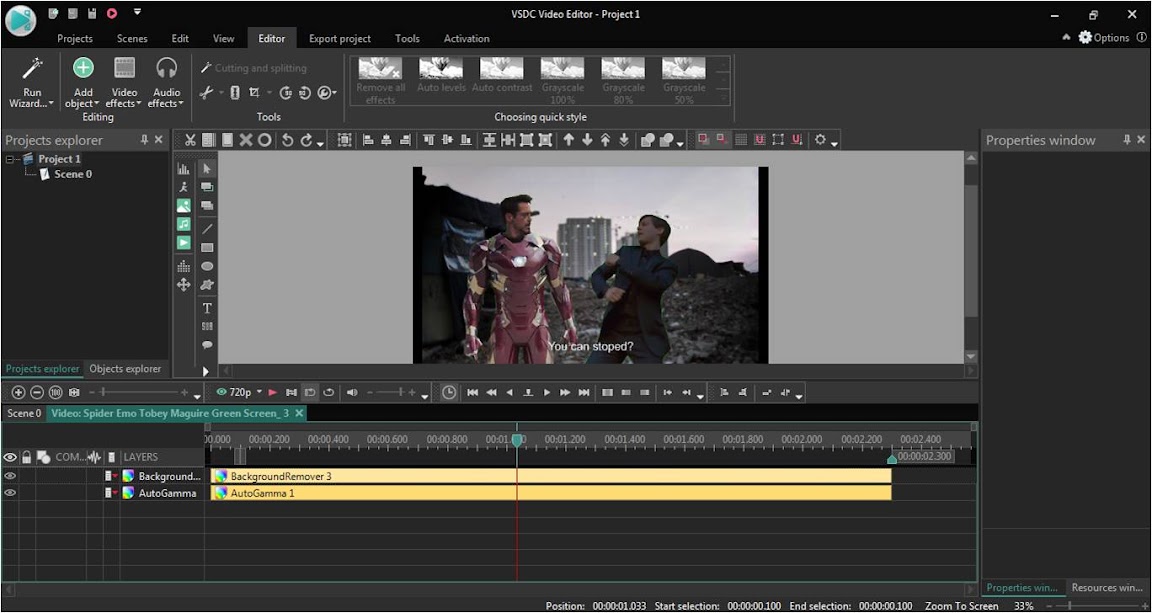Undo the last action
Image resolution: width=1152 pixels, height=613 pixels.
tap(287, 139)
